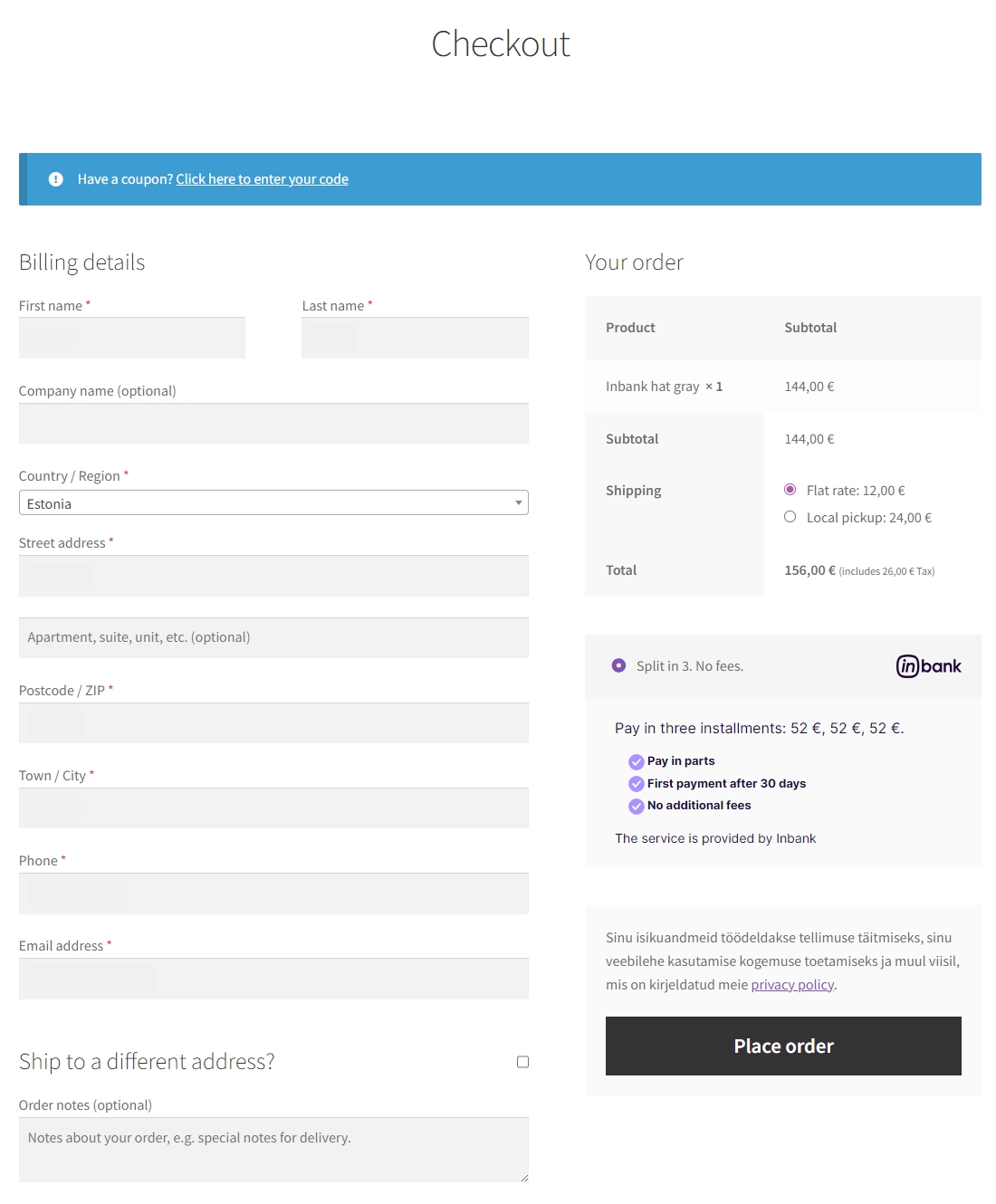Click the Pay in parts checkmark icon
996x1204 pixels.
(637, 761)
